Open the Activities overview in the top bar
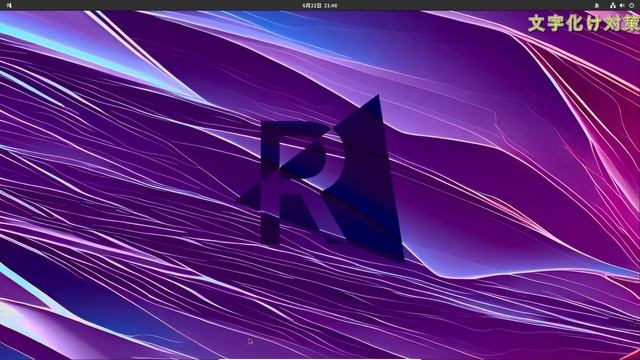 [9, 5]
